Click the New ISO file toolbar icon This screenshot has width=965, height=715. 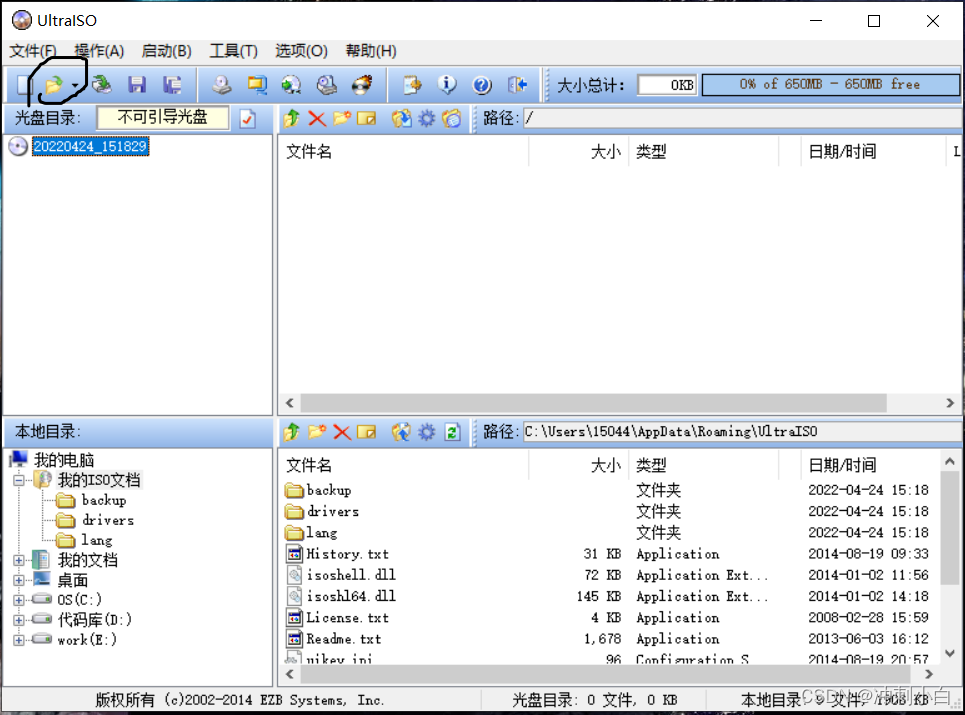pos(23,85)
